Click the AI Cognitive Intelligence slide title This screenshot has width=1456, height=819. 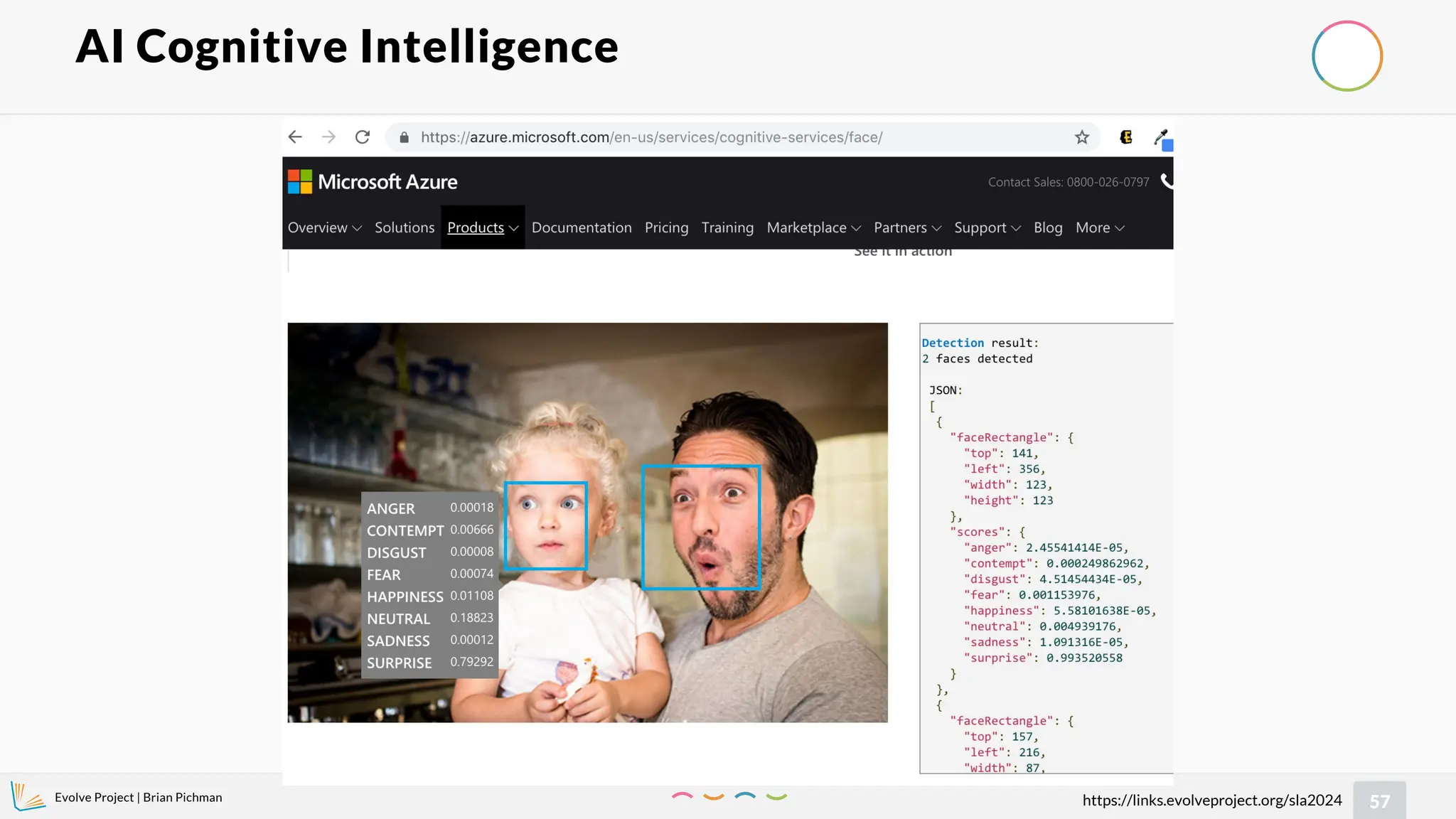point(347,47)
